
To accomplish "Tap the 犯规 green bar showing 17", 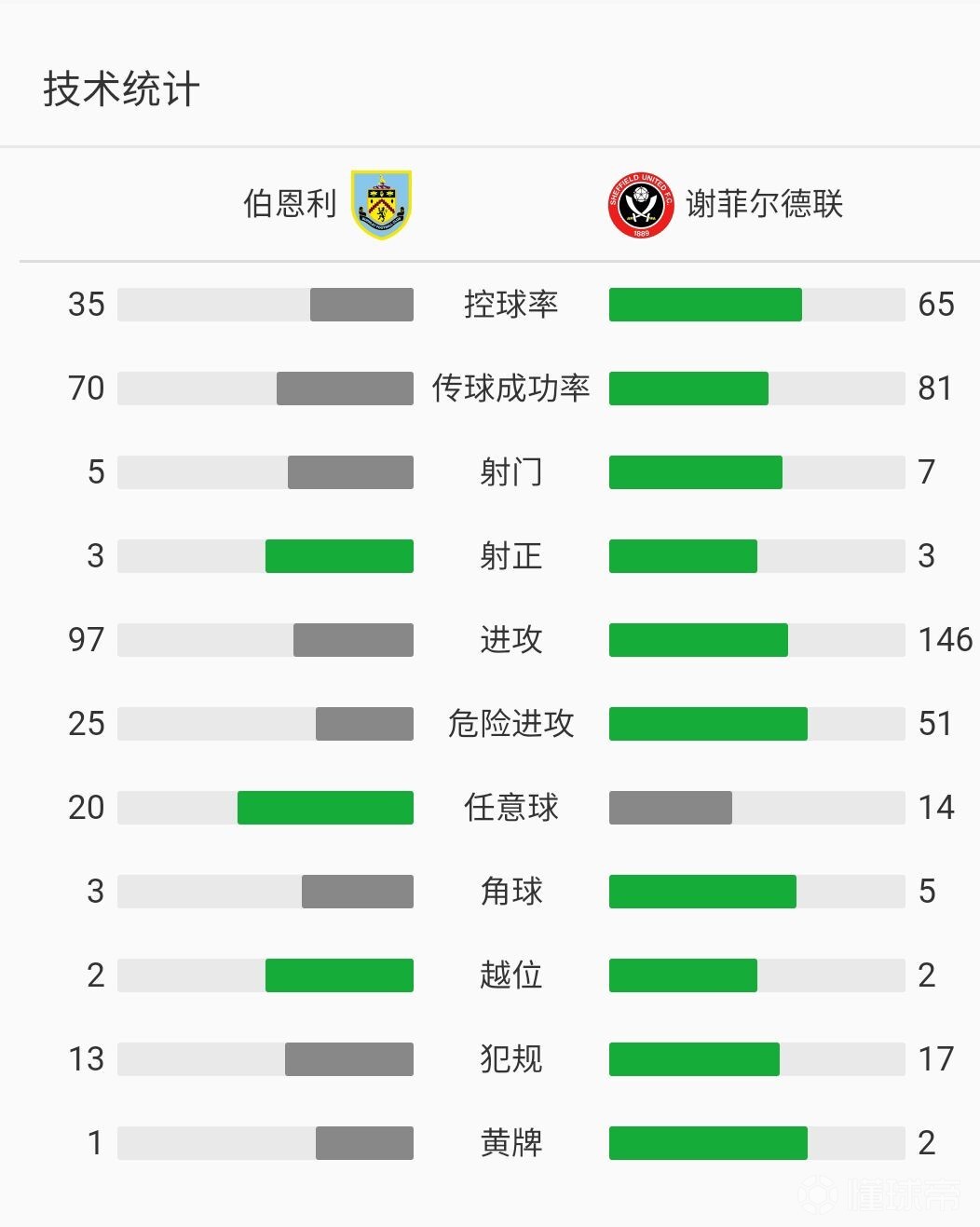I will (694, 1059).
